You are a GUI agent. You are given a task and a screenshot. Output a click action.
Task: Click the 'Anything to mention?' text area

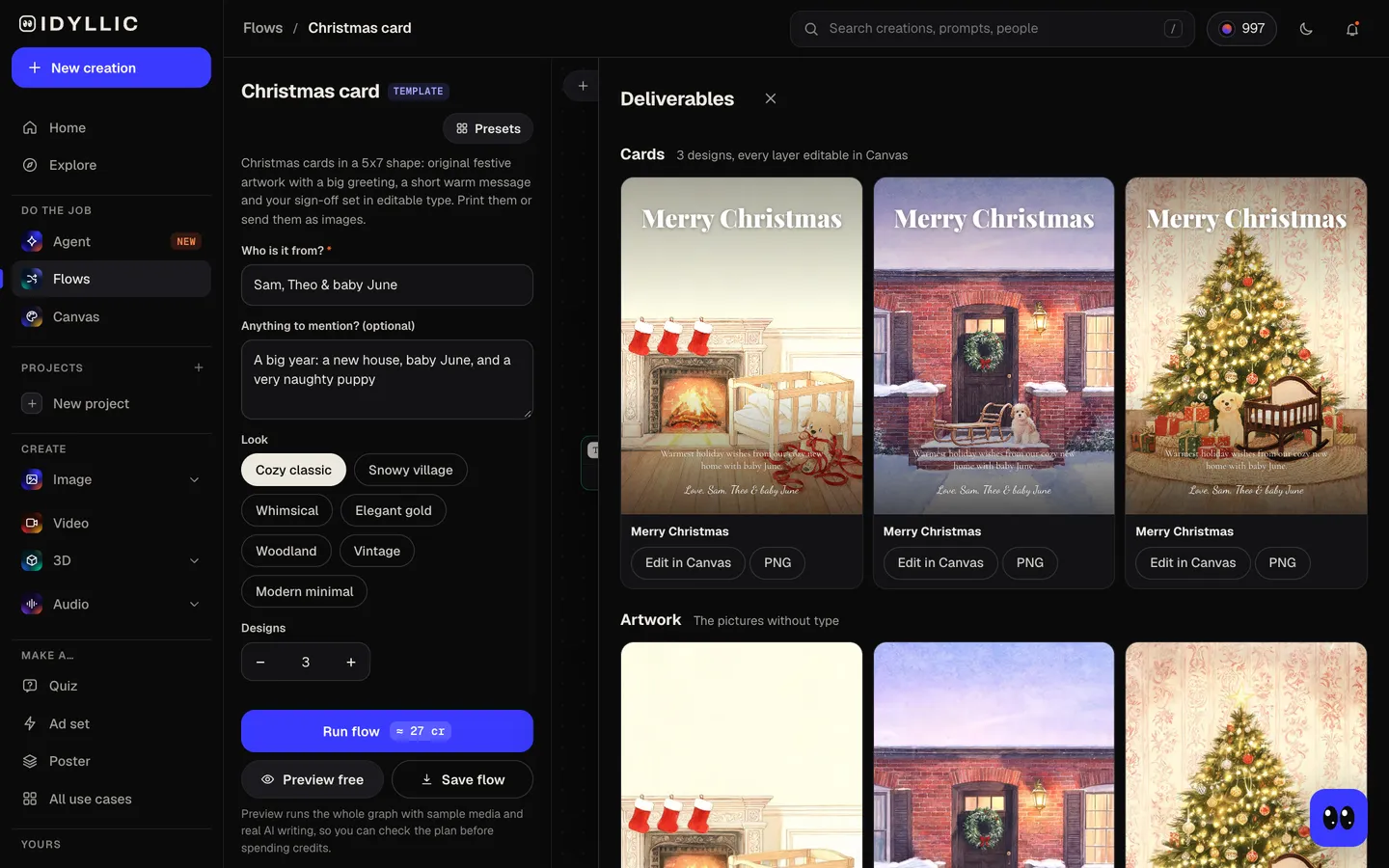pyautogui.click(x=387, y=379)
